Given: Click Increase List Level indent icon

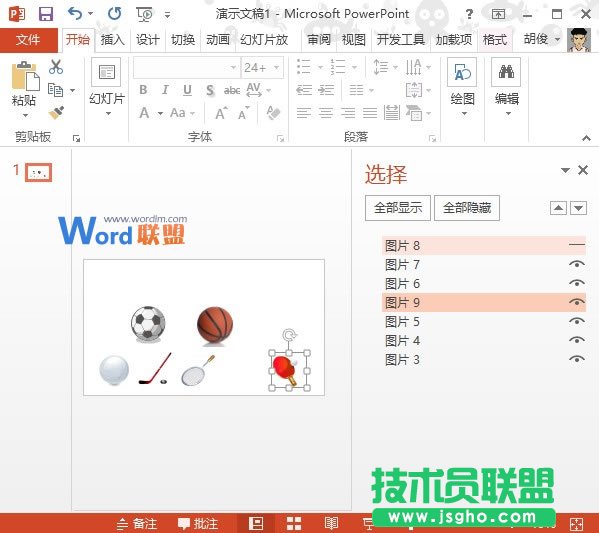Looking at the screenshot, I should coord(326,90).
